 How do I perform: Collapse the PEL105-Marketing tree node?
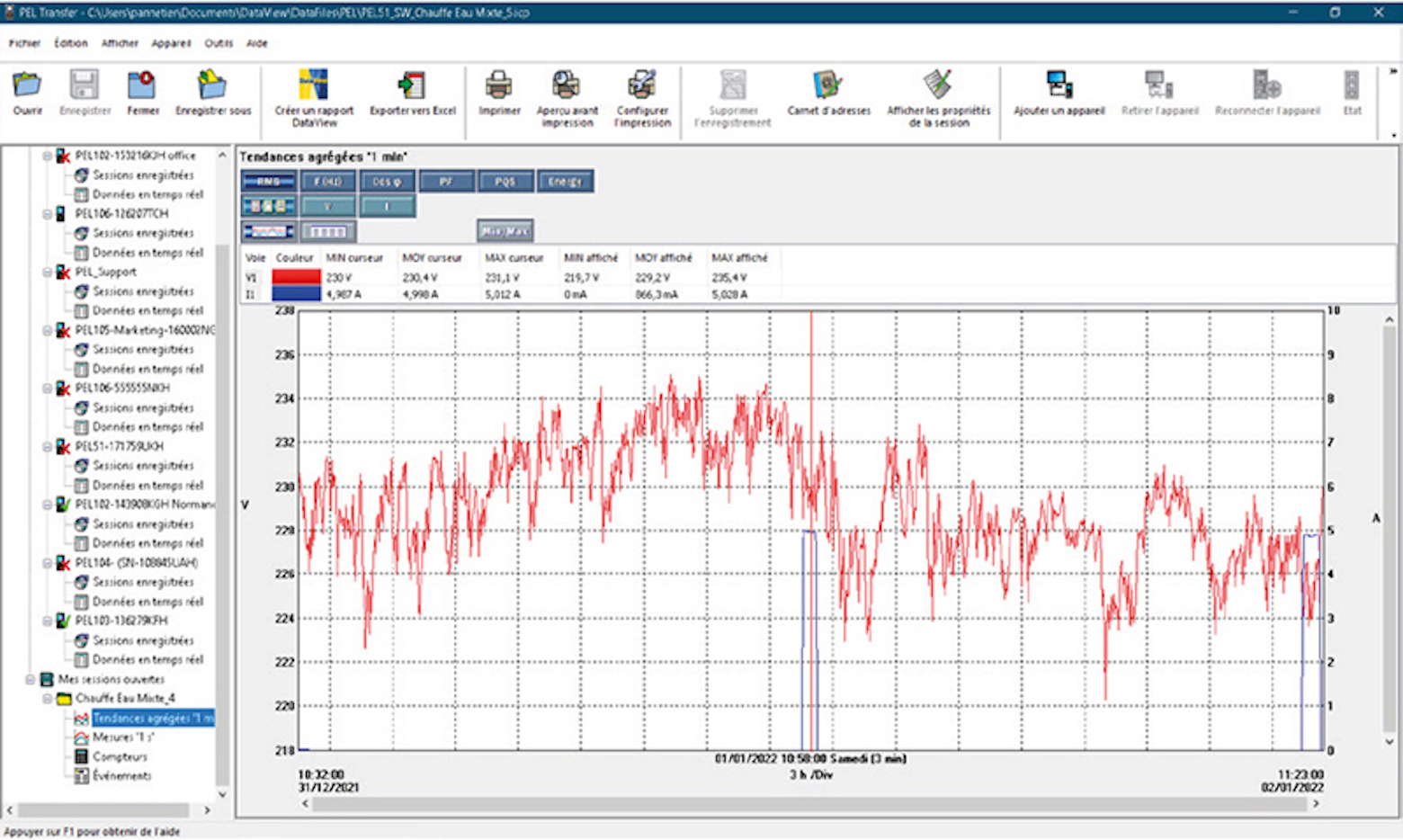coord(47,330)
